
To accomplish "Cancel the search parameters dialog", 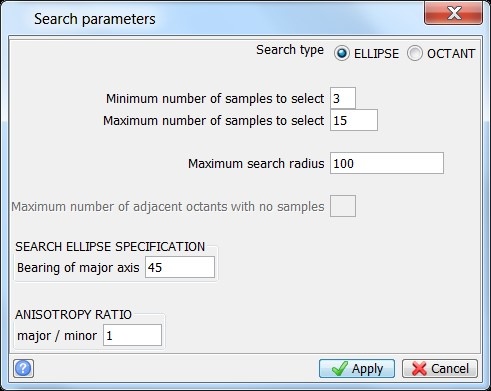I will click(x=440, y=368).
